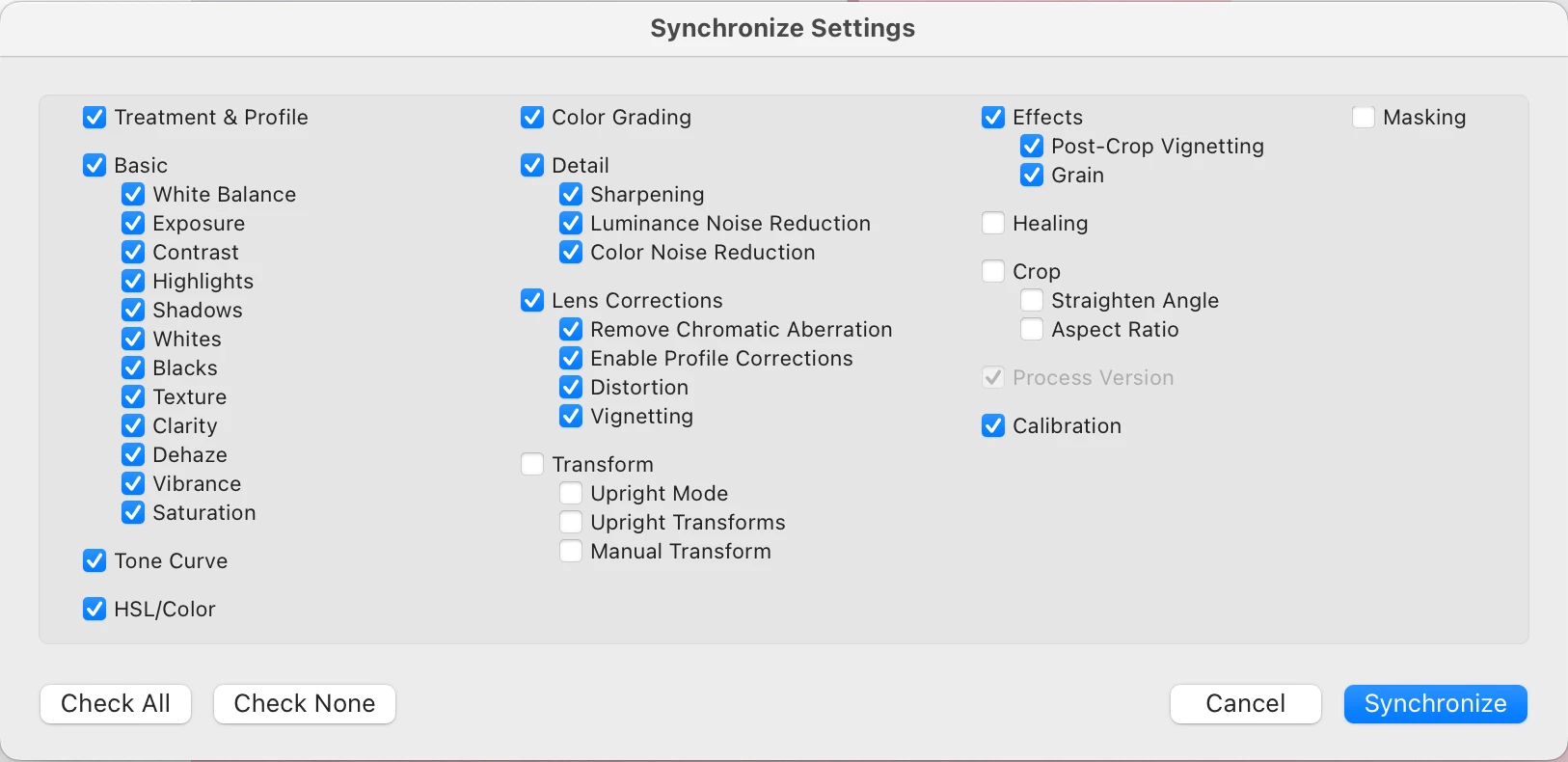The width and height of the screenshot is (1568, 762).
Task: Disable Luminance Noise Reduction
Action: tap(571, 224)
